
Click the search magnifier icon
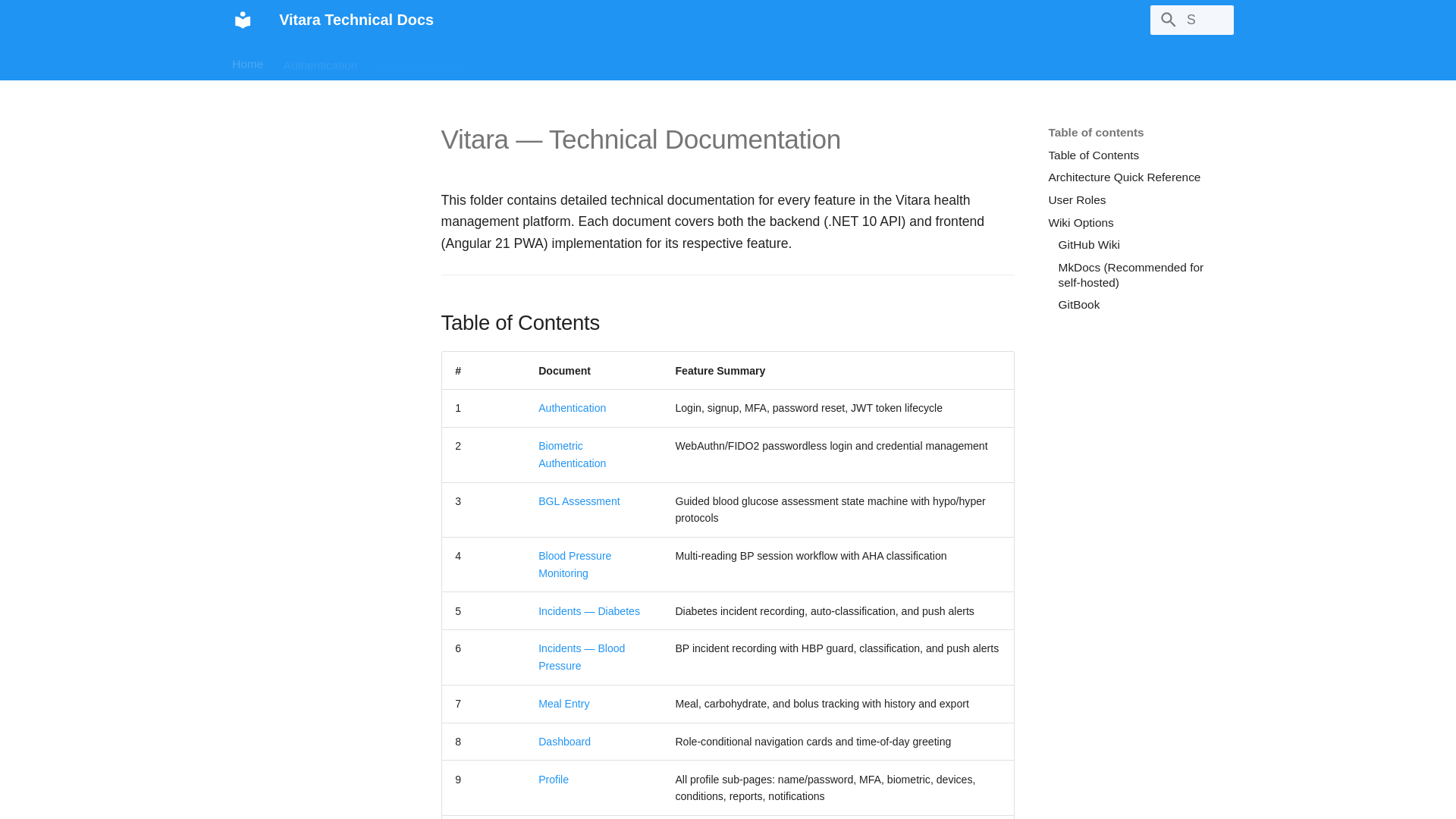click(1169, 20)
